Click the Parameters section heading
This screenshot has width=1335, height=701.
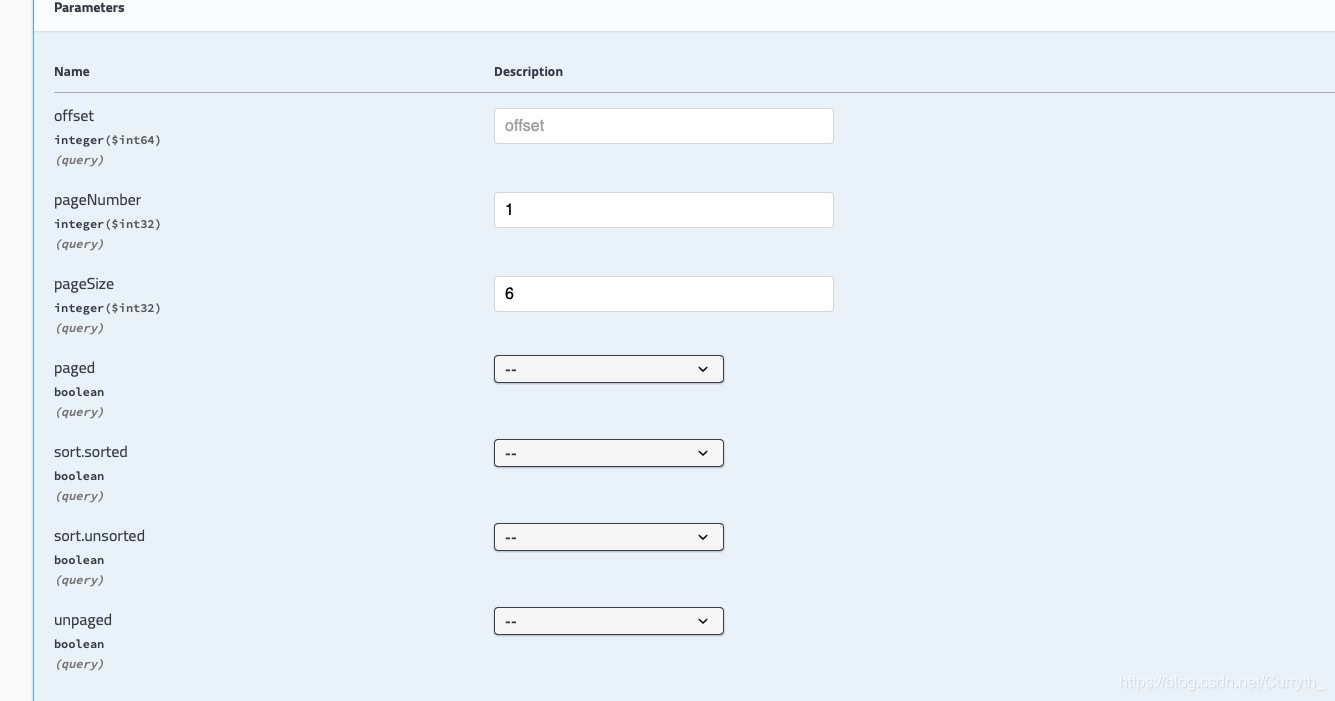pyautogui.click(x=89, y=8)
